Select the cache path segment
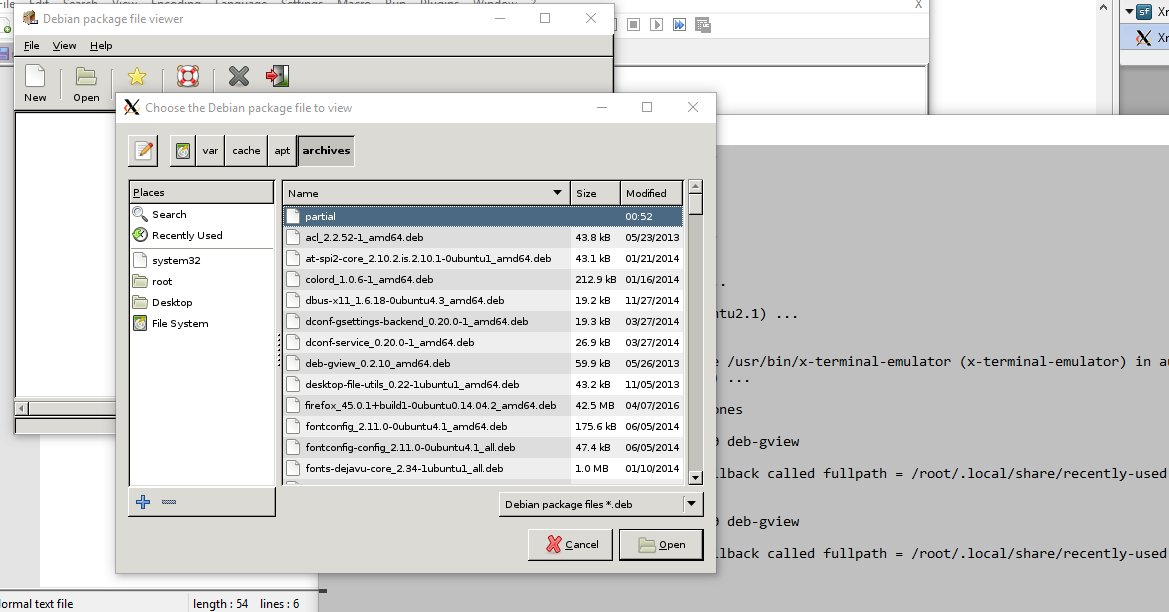Viewport: 1169px width, 612px height. pyautogui.click(x=246, y=151)
